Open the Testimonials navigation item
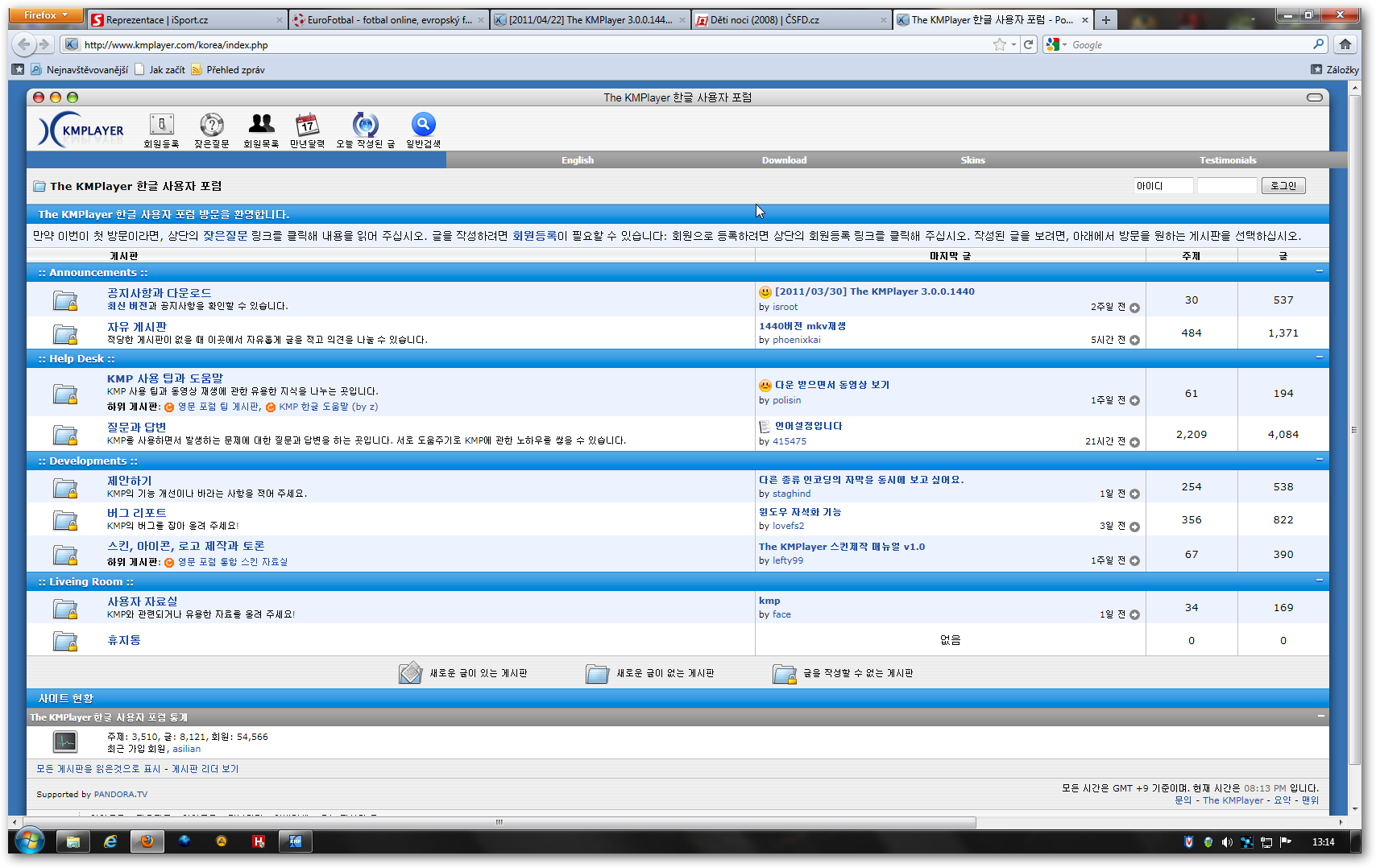Viewport: 1376px width, 868px height. [1228, 160]
